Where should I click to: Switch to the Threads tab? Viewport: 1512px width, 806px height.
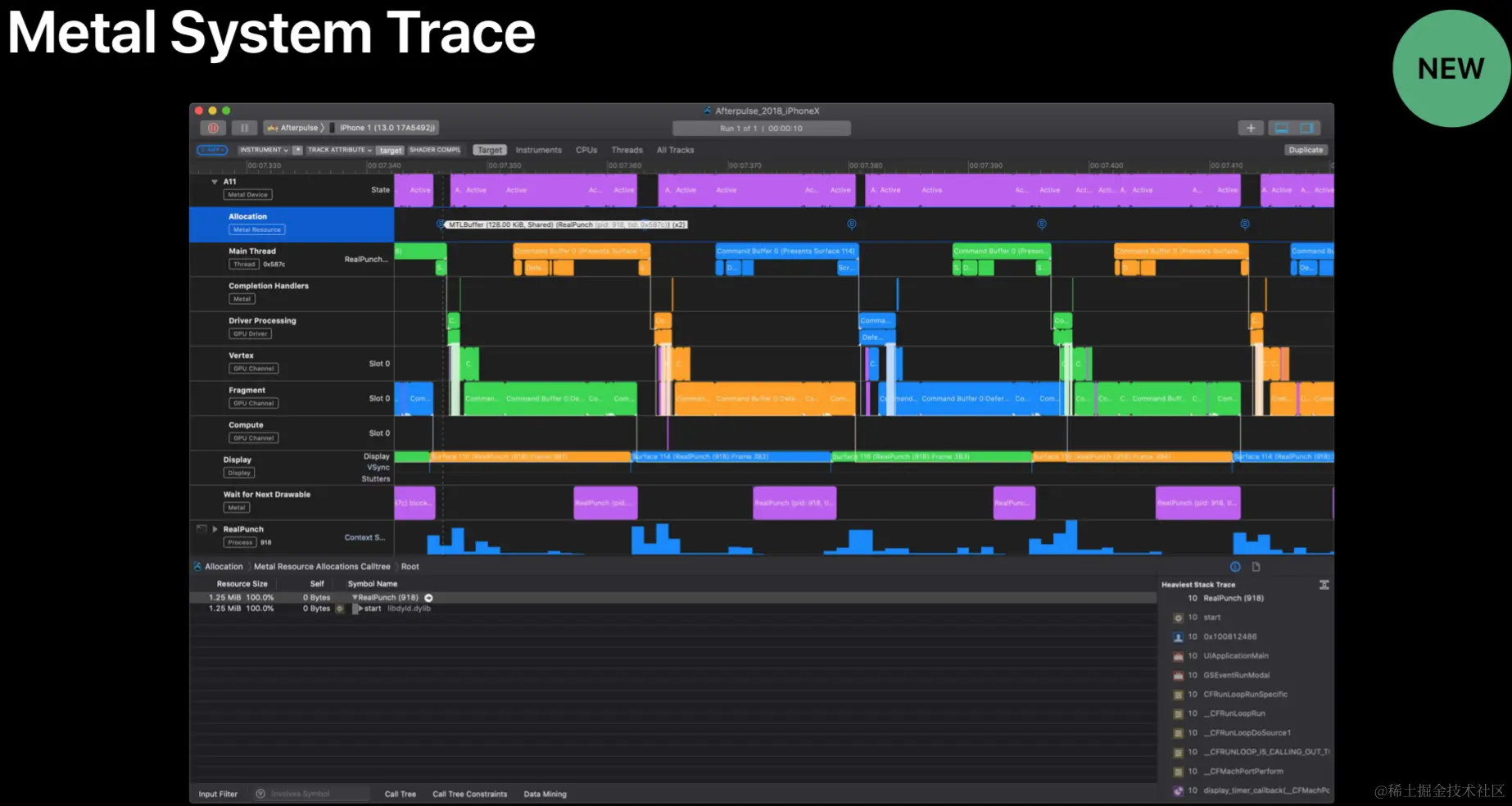click(x=627, y=150)
